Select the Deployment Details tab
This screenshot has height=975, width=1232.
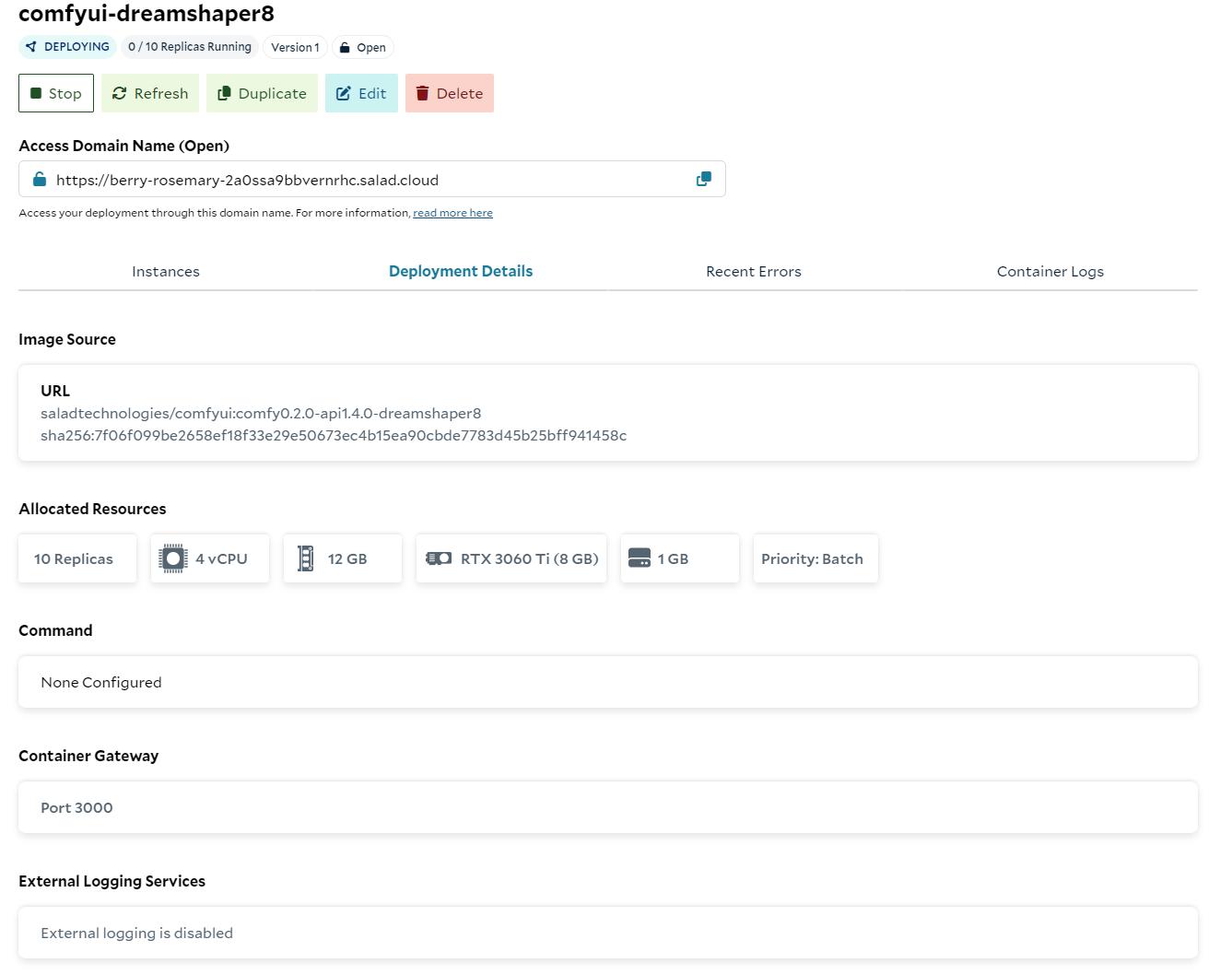point(461,271)
